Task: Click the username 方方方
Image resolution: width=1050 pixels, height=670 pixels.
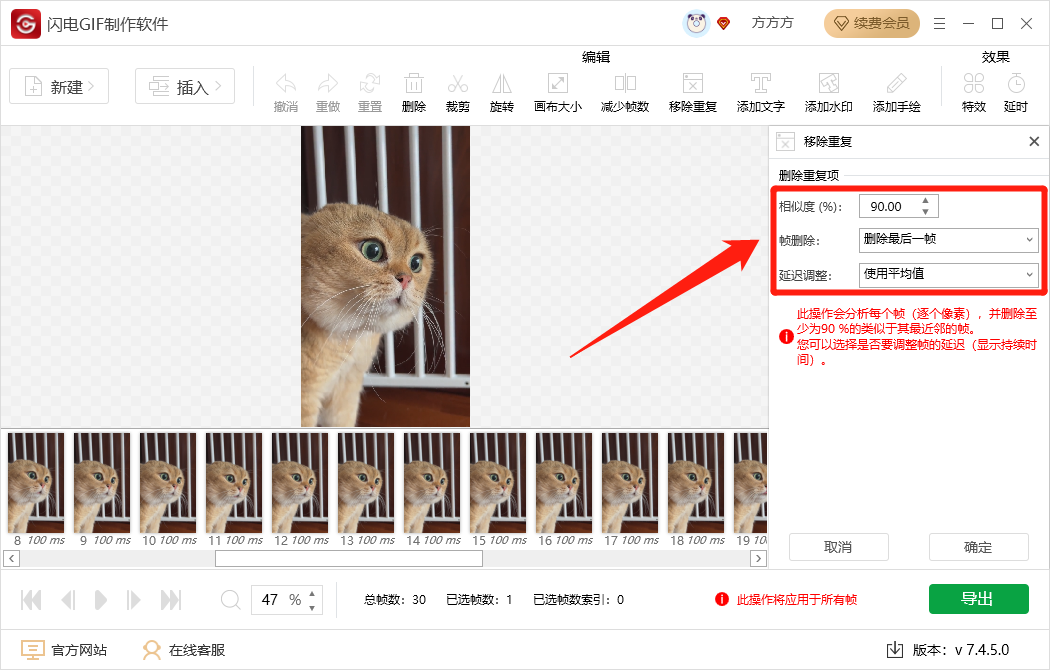Action: click(772, 23)
